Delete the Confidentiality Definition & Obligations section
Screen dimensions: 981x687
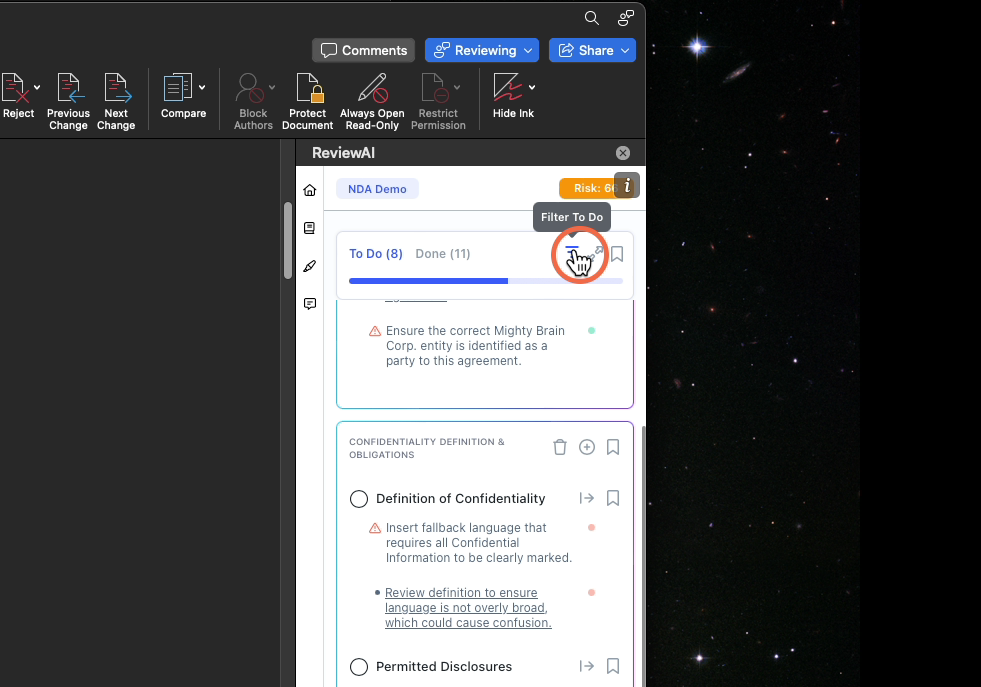tap(560, 447)
